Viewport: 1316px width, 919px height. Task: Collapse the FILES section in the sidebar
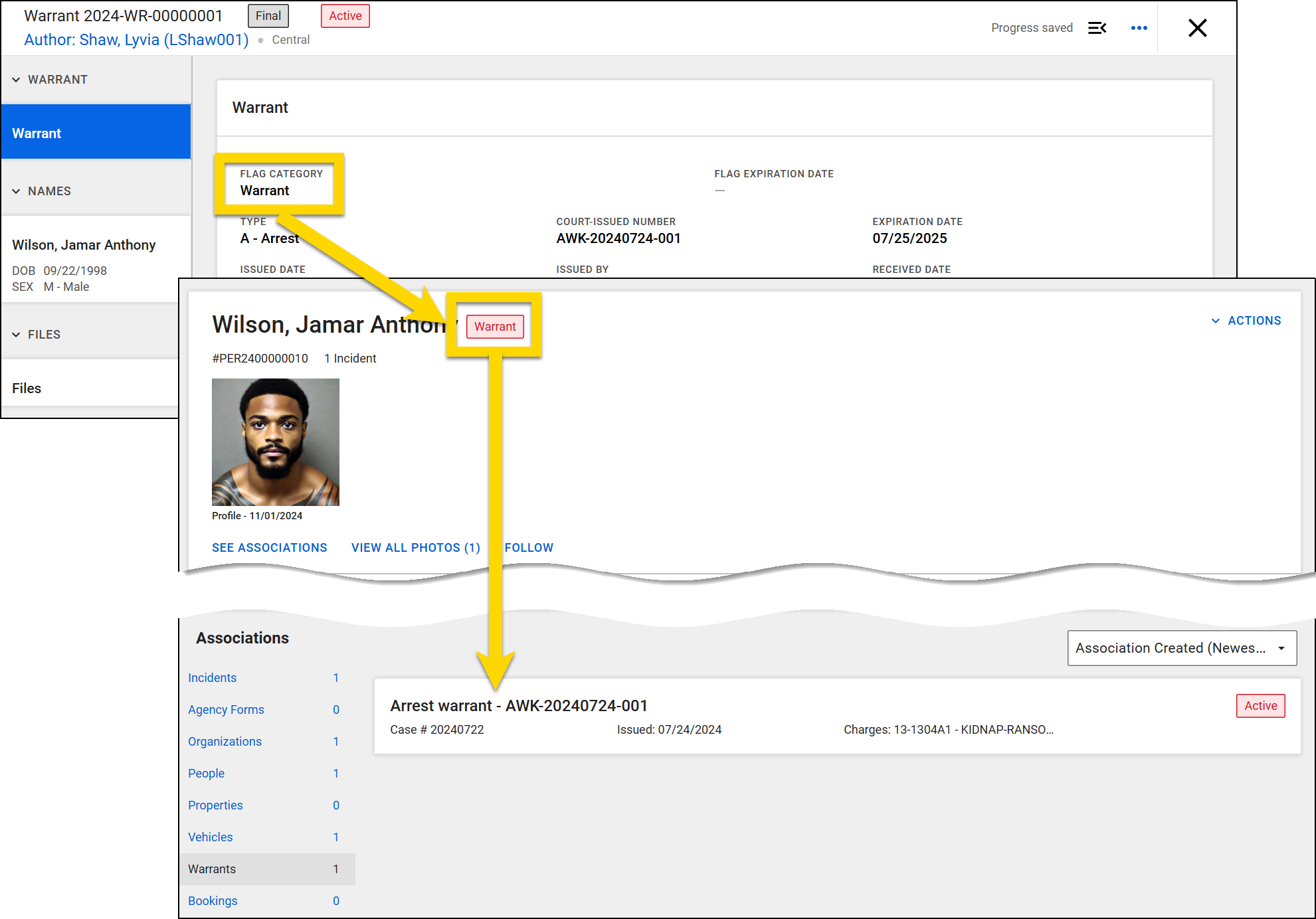coord(17,334)
